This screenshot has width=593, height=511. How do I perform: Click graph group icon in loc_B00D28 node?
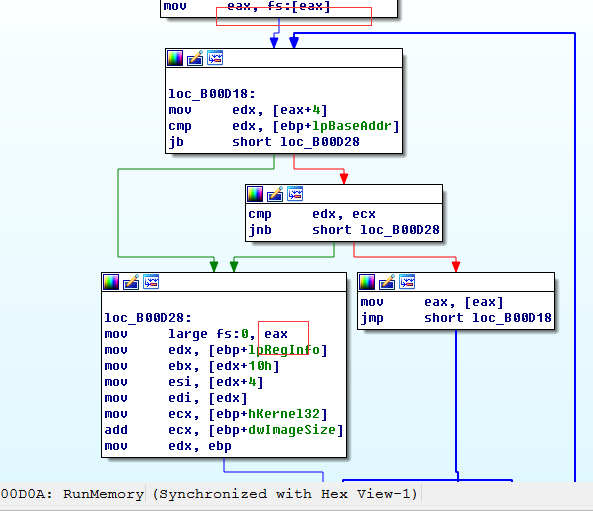(x=151, y=282)
